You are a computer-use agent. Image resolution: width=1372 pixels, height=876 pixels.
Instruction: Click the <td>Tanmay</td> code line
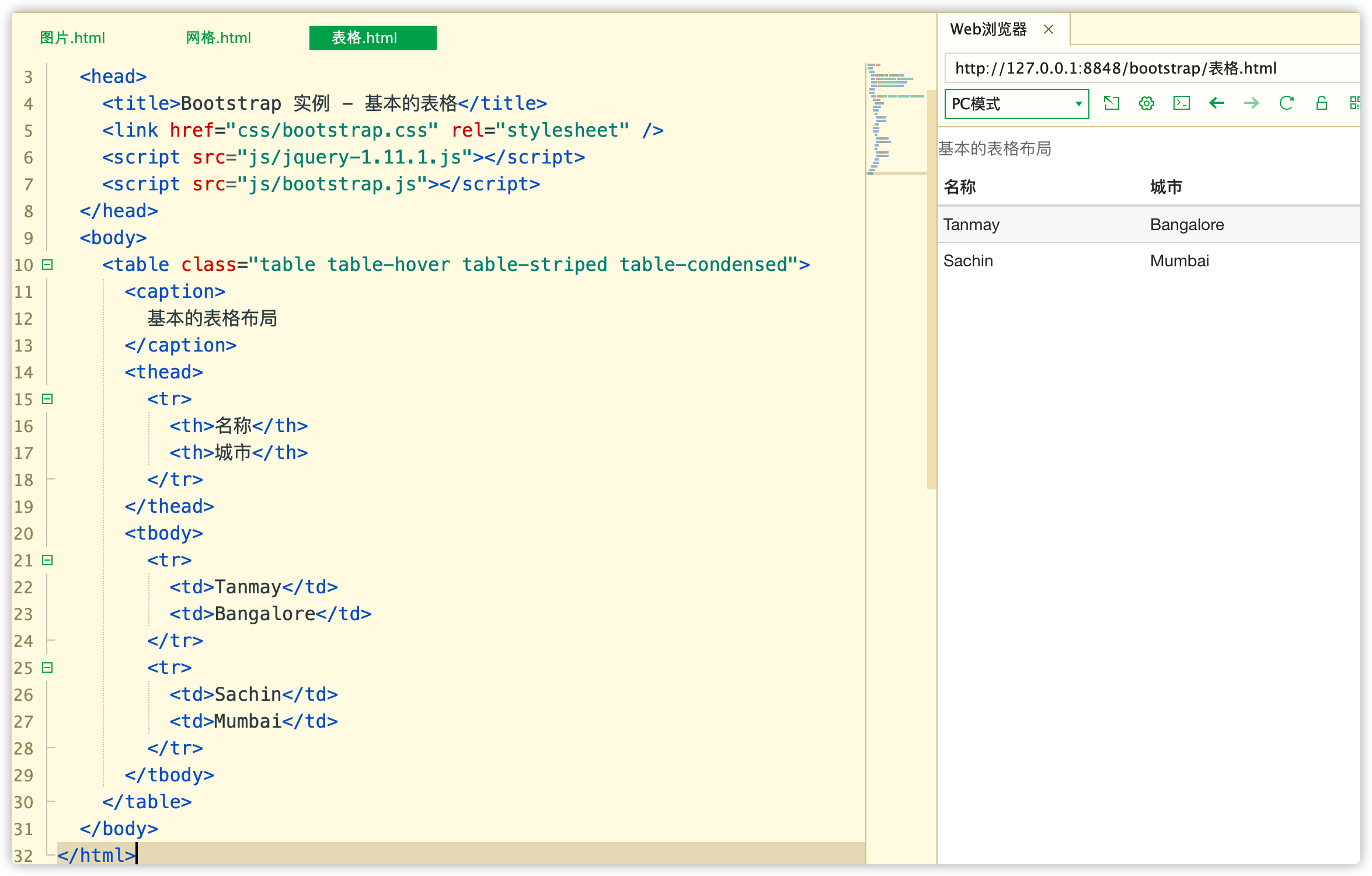coord(254,587)
